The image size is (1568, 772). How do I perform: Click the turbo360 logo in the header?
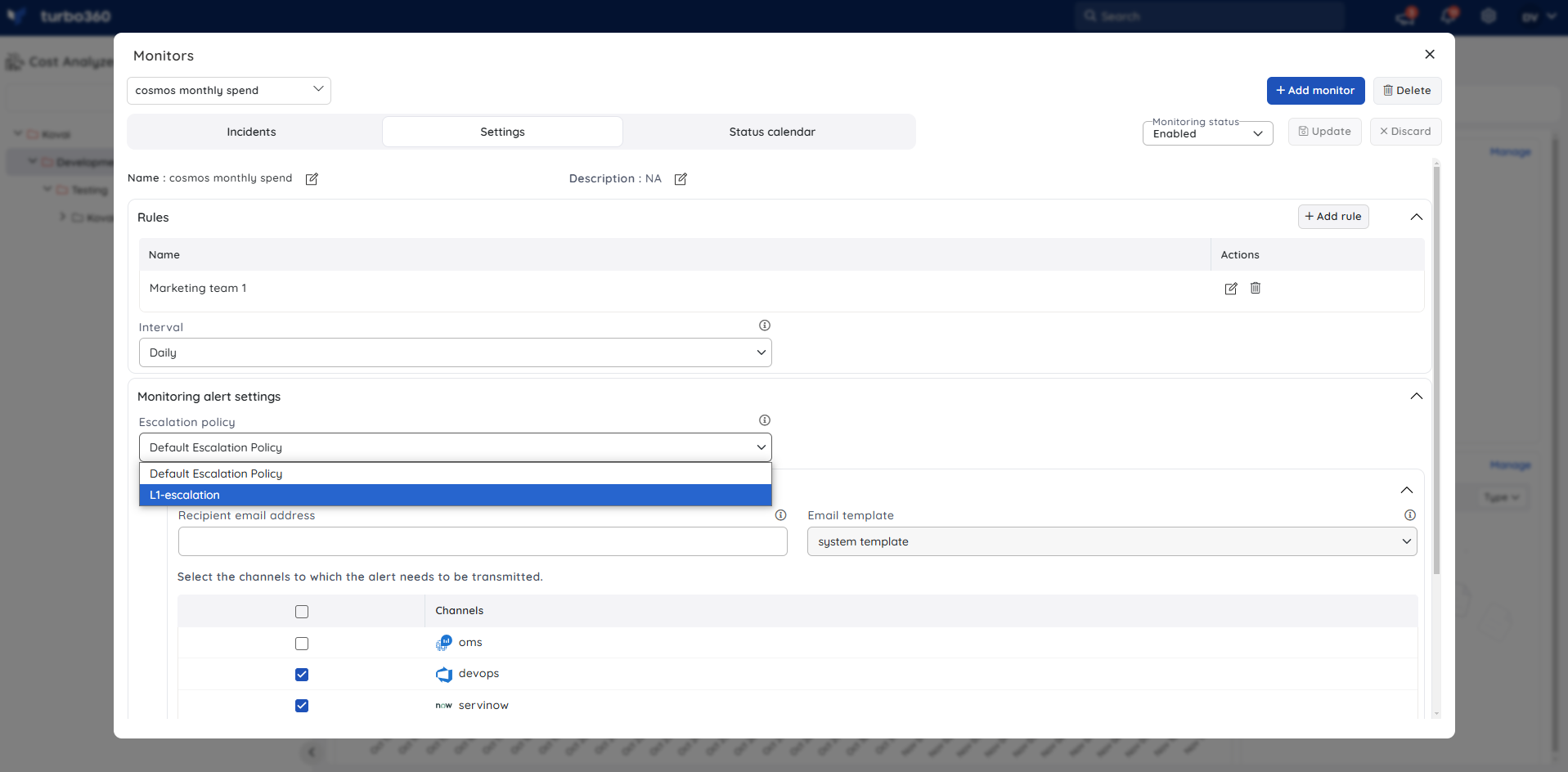pos(57,16)
